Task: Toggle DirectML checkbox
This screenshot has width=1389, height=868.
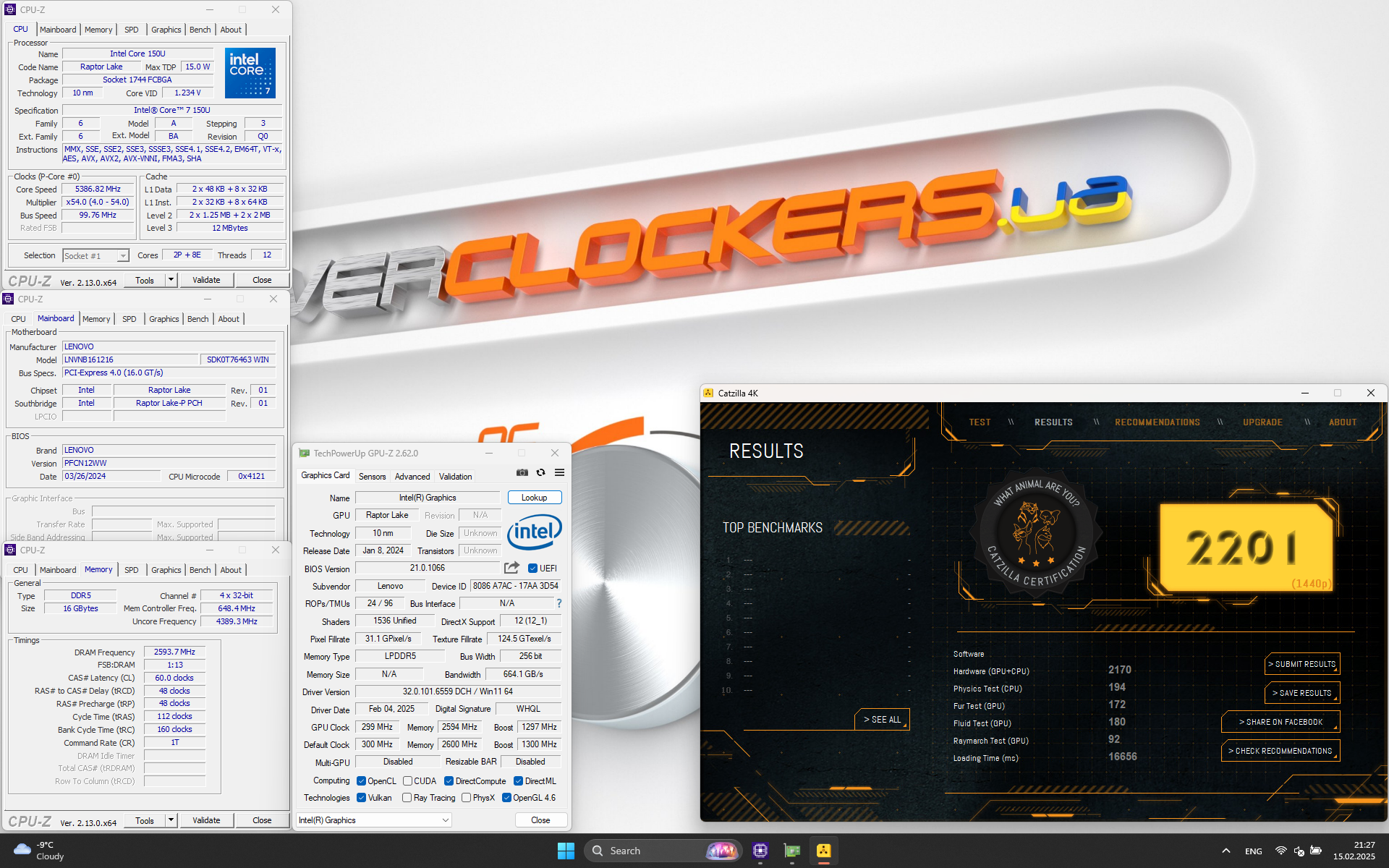Action: (518, 780)
